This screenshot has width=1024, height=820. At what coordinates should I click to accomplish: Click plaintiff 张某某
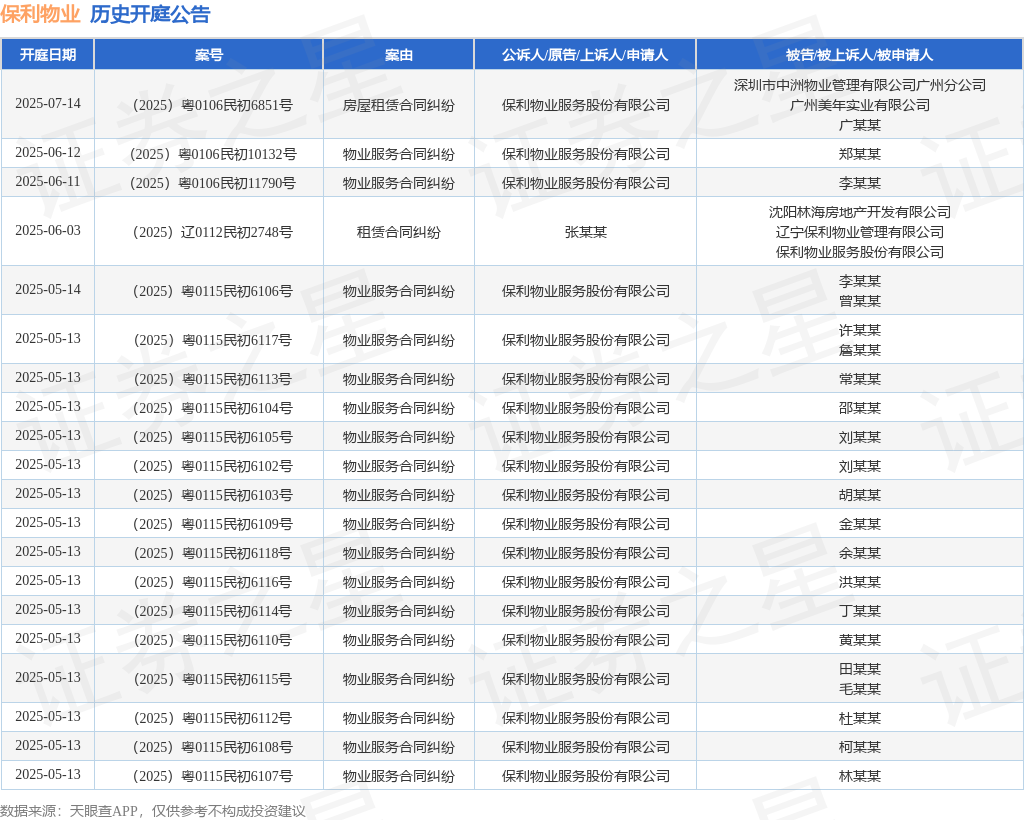coord(585,232)
